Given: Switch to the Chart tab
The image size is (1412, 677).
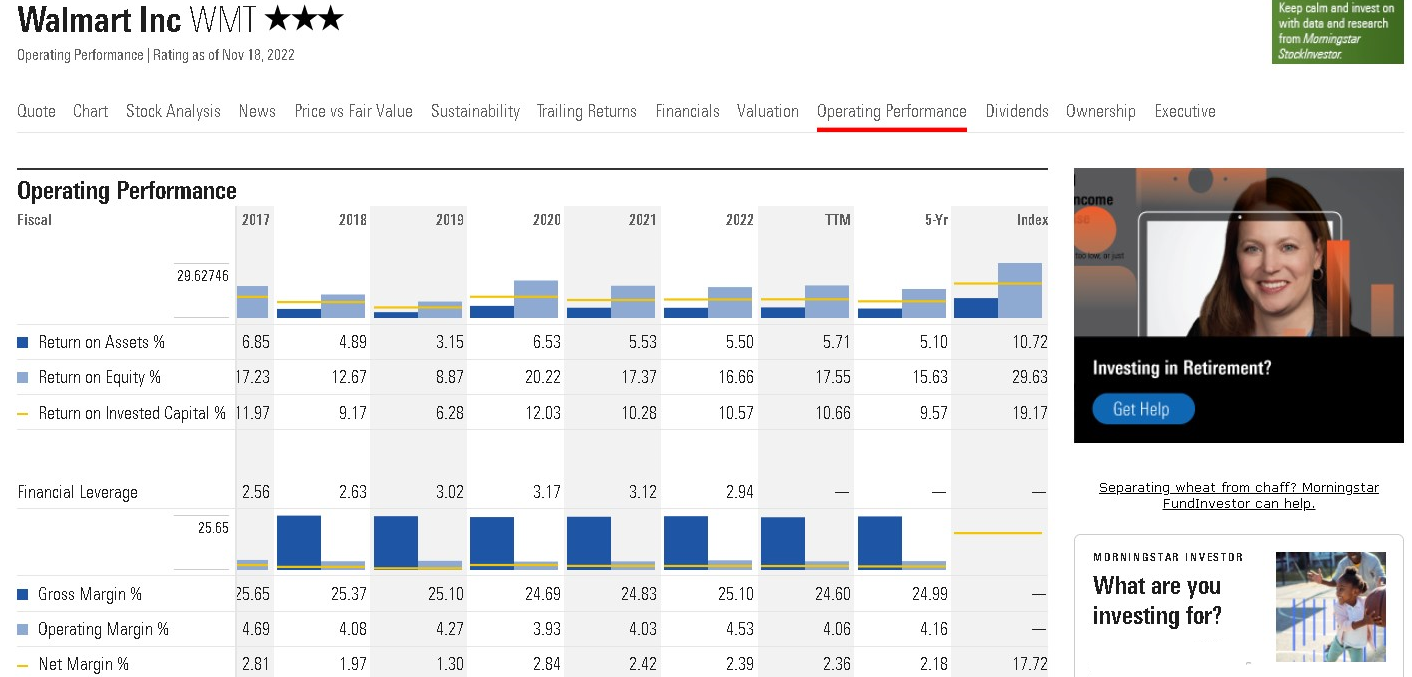Looking at the screenshot, I should click(x=90, y=111).
